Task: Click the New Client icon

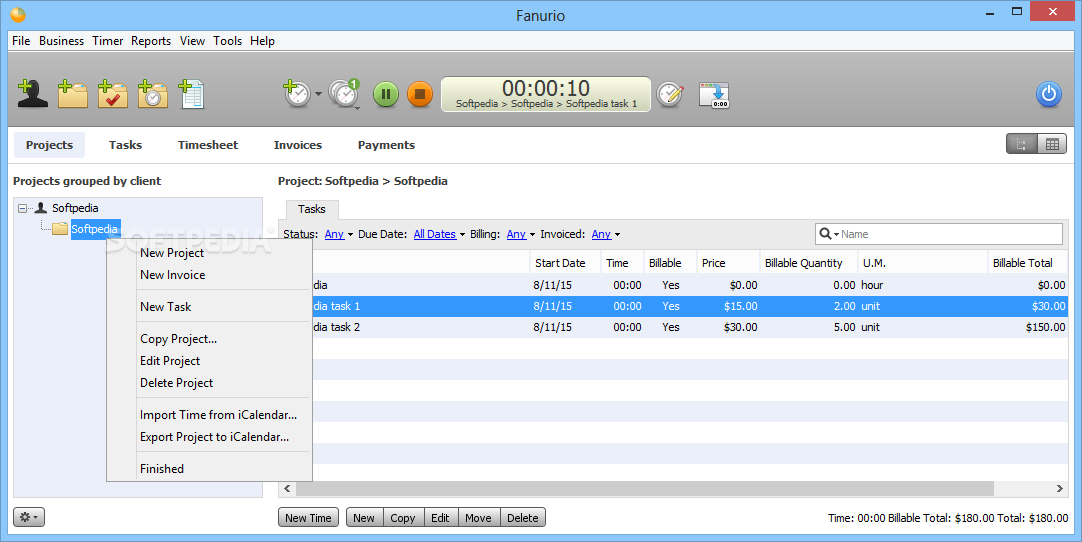Action: pyautogui.click(x=32, y=94)
